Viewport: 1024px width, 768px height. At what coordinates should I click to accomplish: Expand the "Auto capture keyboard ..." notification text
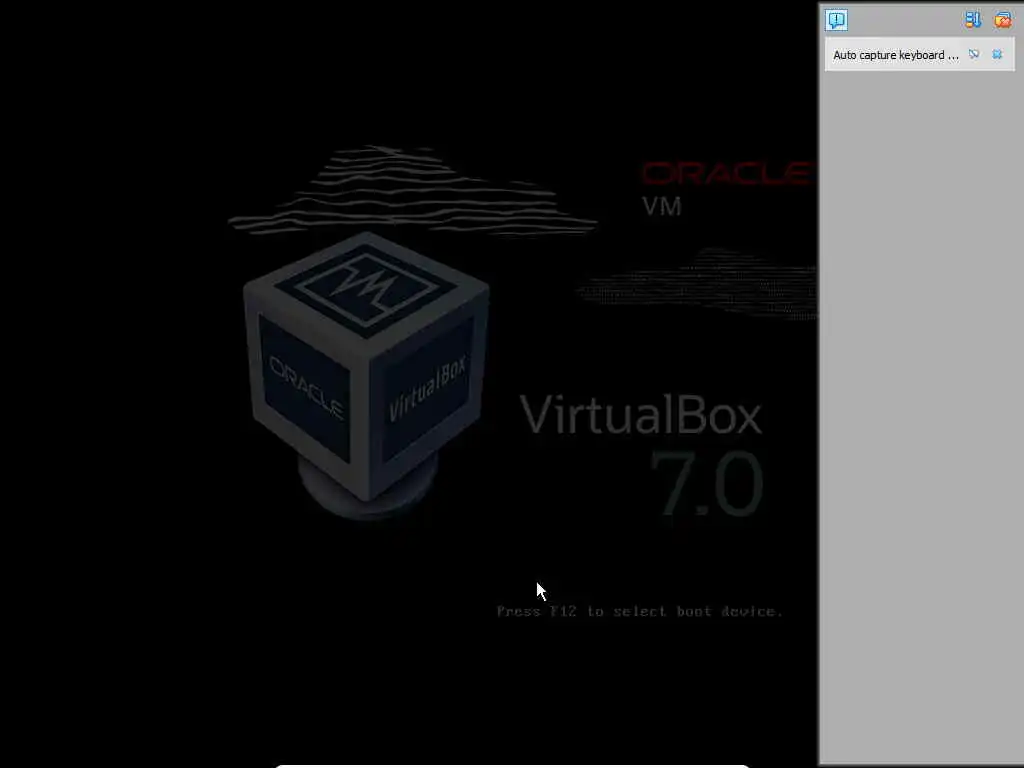pyautogui.click(x=895, y=55)
